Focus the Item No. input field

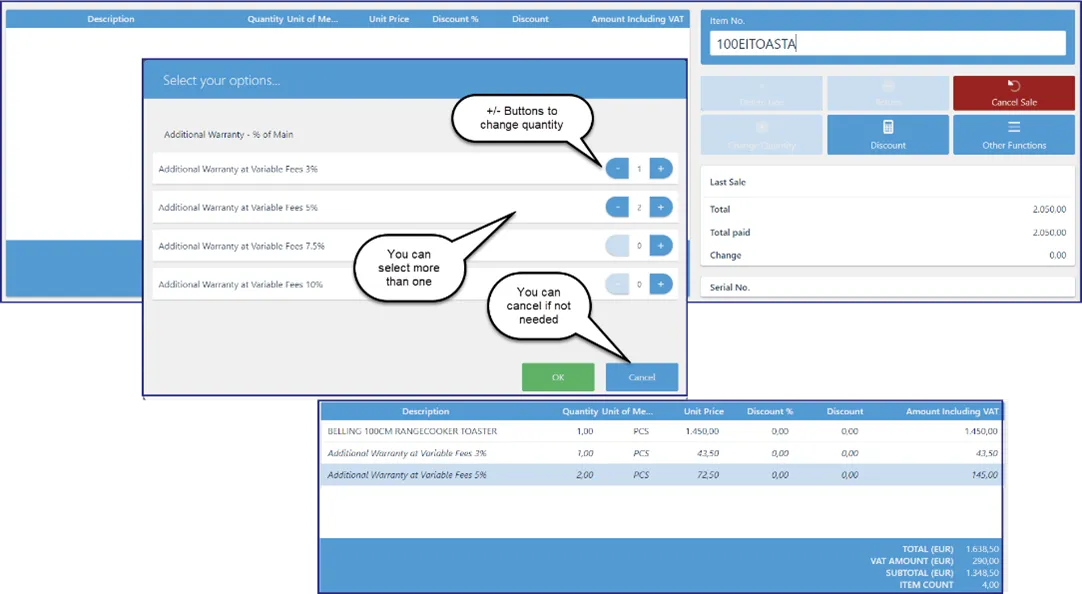point(887,43)
